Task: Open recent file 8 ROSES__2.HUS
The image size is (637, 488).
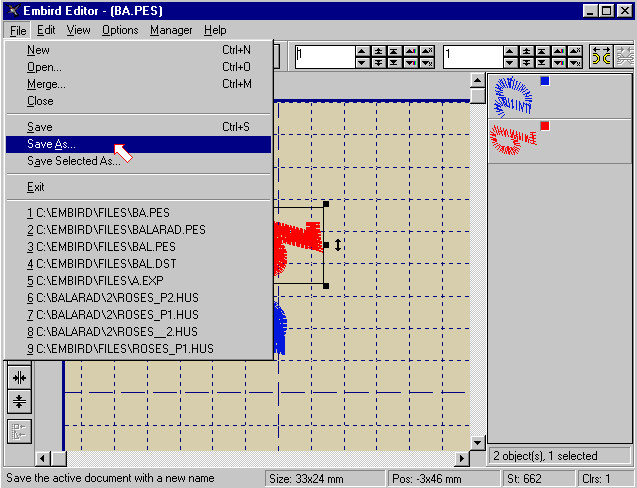Action: tap(139, 332)
